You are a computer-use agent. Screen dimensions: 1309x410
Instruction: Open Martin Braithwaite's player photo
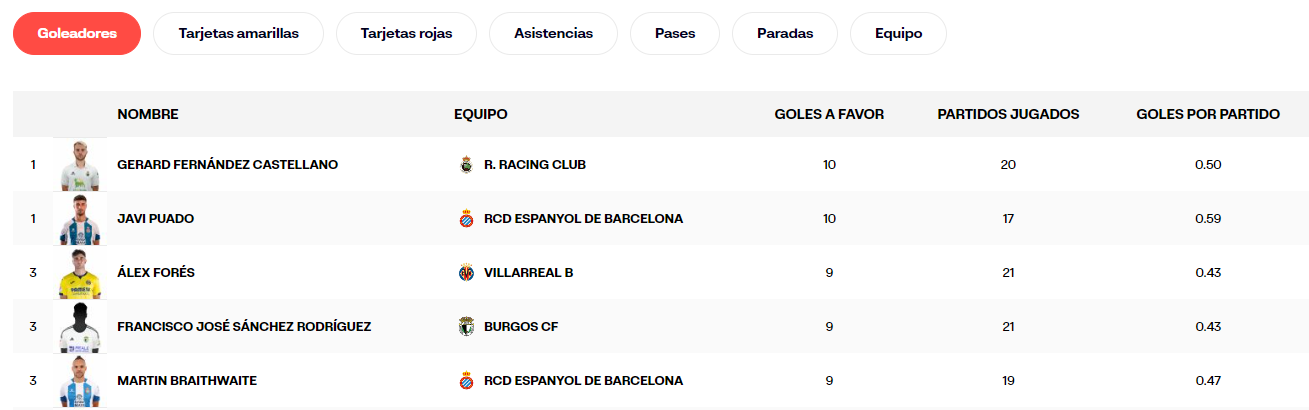point(79,381)
